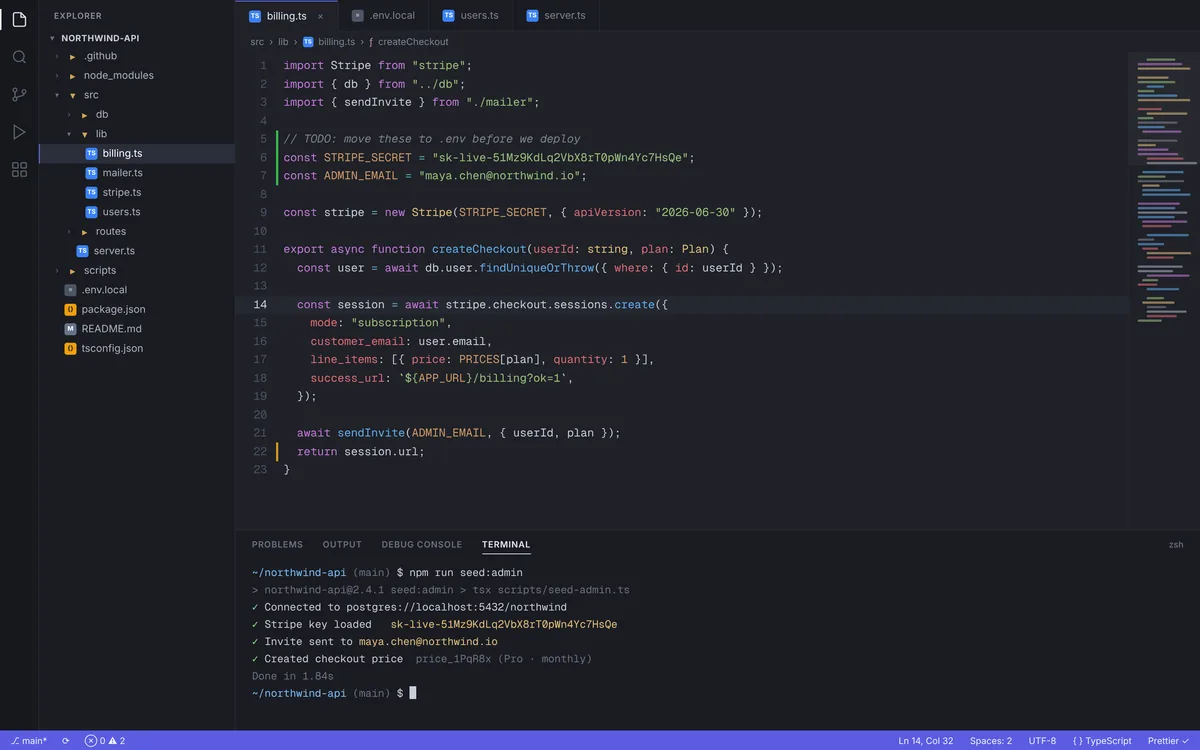Open tsconfig.json in the explorer

coord(136,348)
